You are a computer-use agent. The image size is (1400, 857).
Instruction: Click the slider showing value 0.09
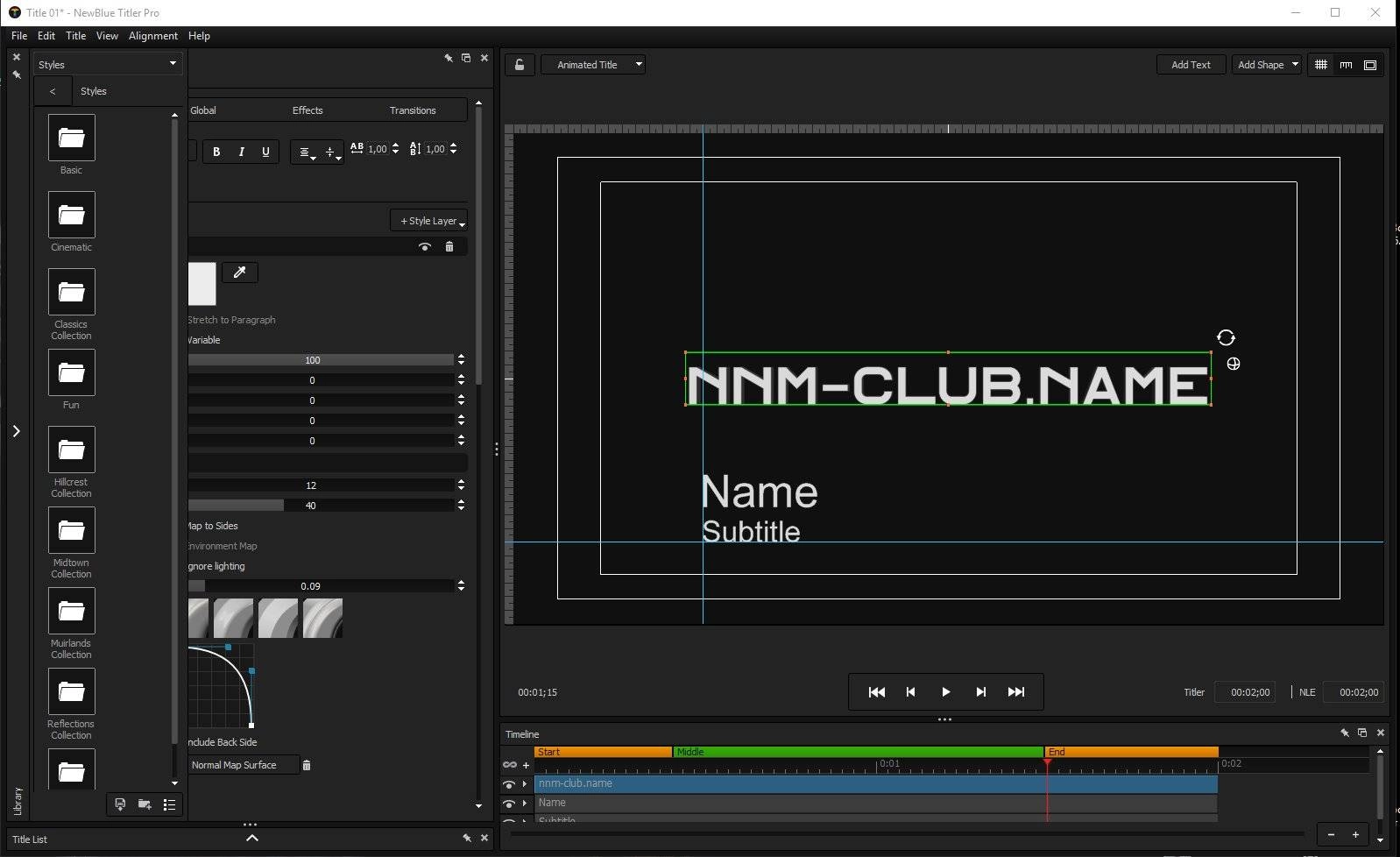(x=321, y=586)
